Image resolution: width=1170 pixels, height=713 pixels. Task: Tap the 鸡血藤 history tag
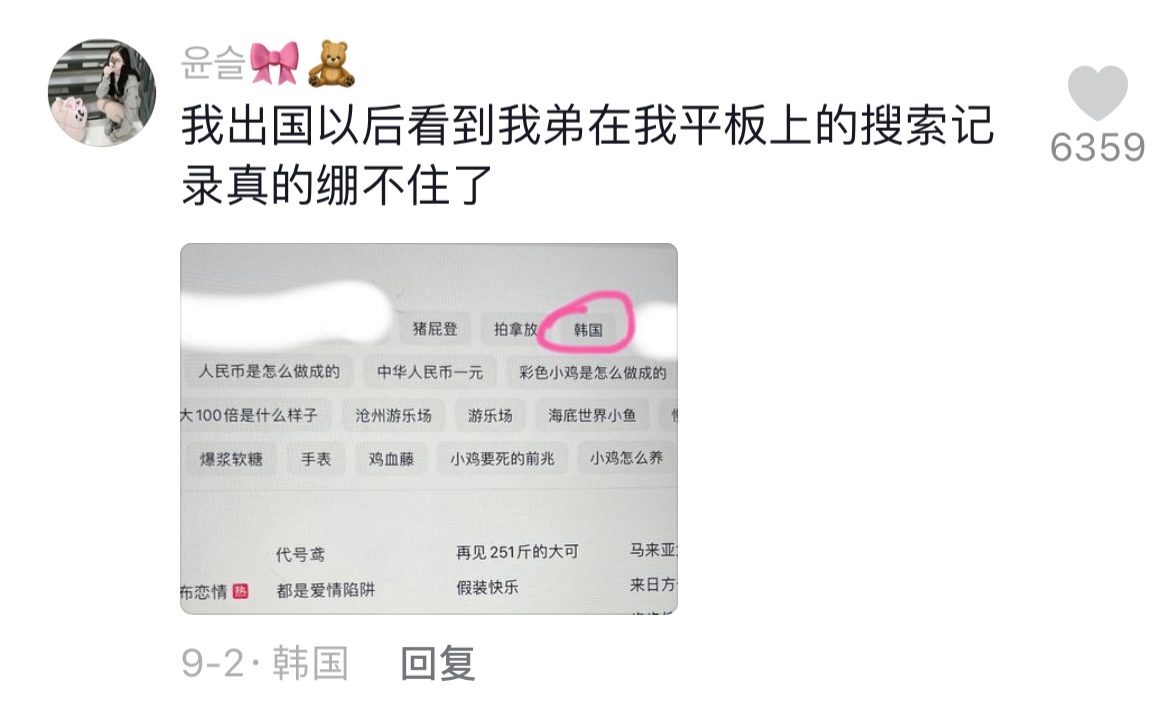391,459
